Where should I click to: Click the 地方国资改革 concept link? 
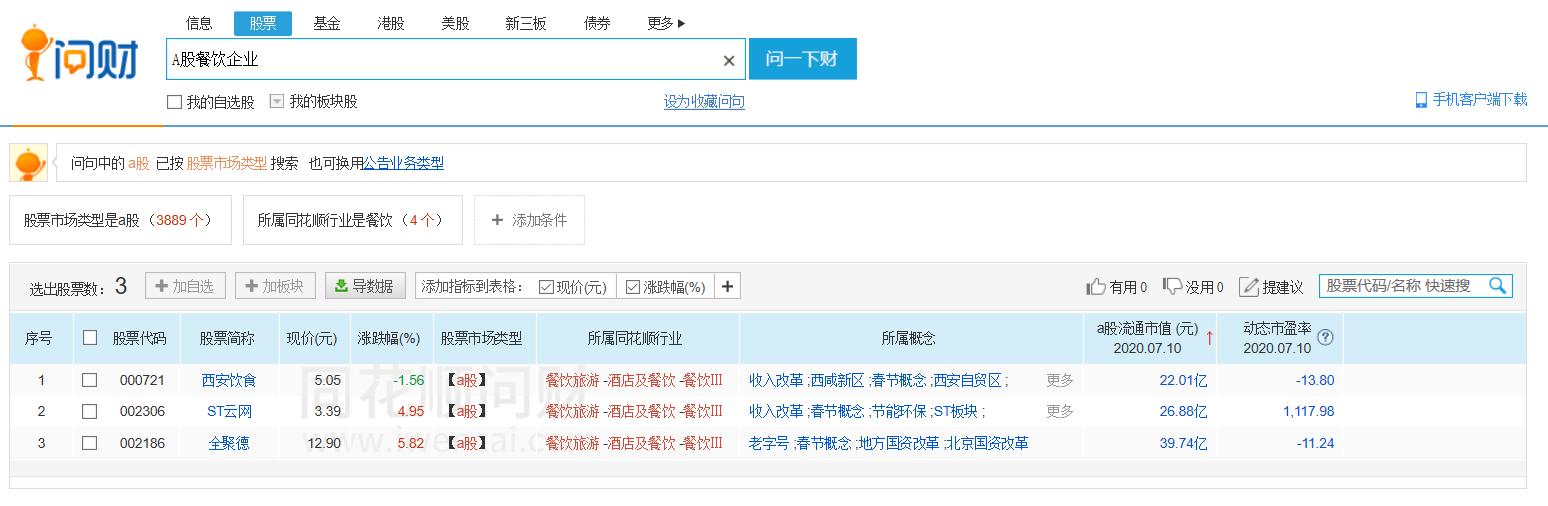click(899, 442)
